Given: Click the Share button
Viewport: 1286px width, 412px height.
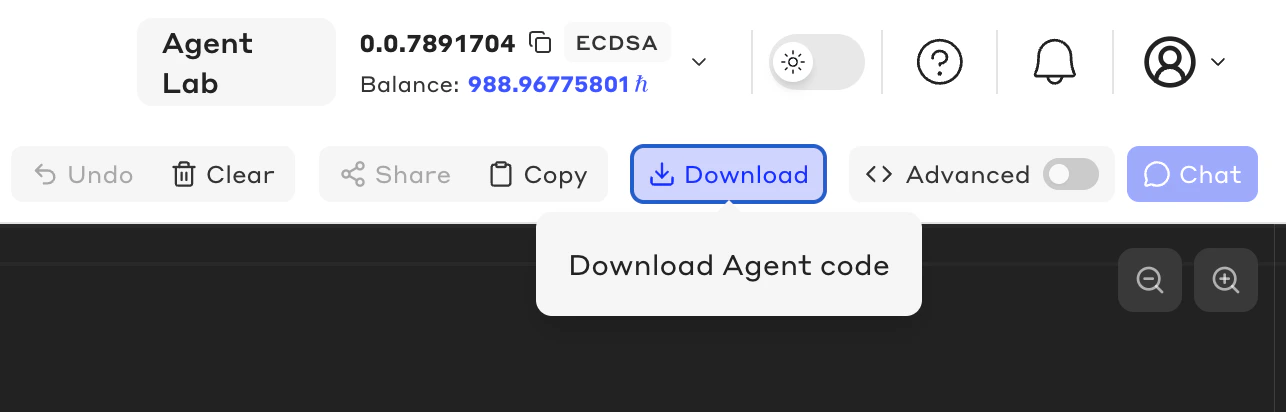Looking at the screenshot, I should [x=396, y=175].
